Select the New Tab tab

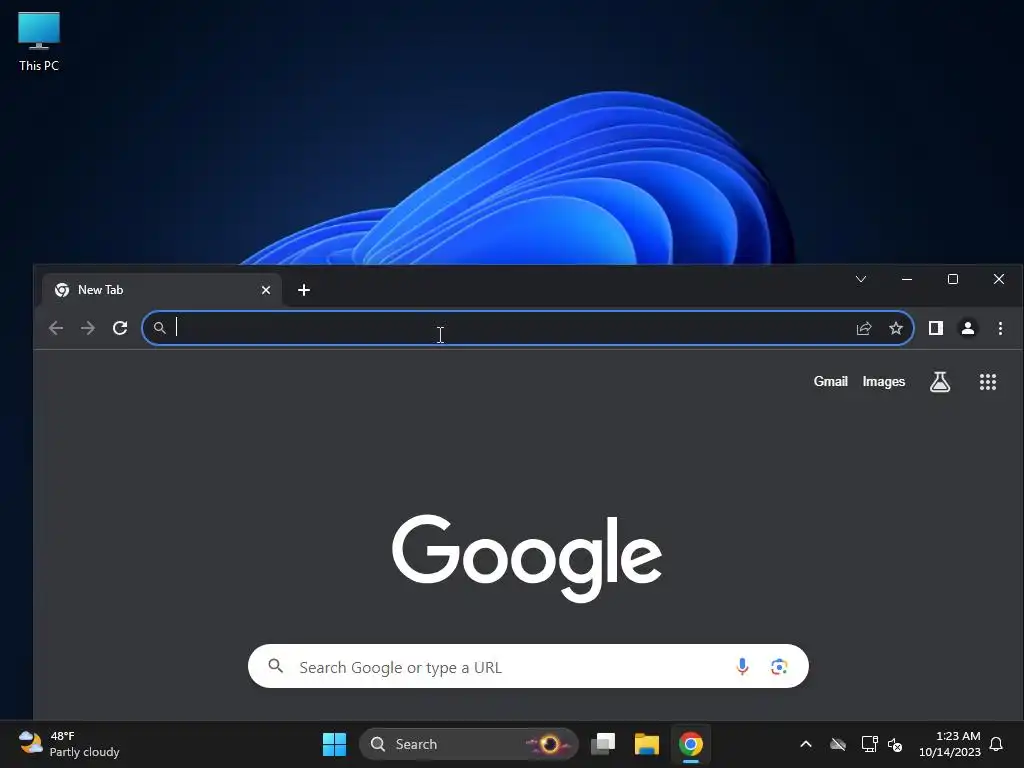click(x=162, y=290)
